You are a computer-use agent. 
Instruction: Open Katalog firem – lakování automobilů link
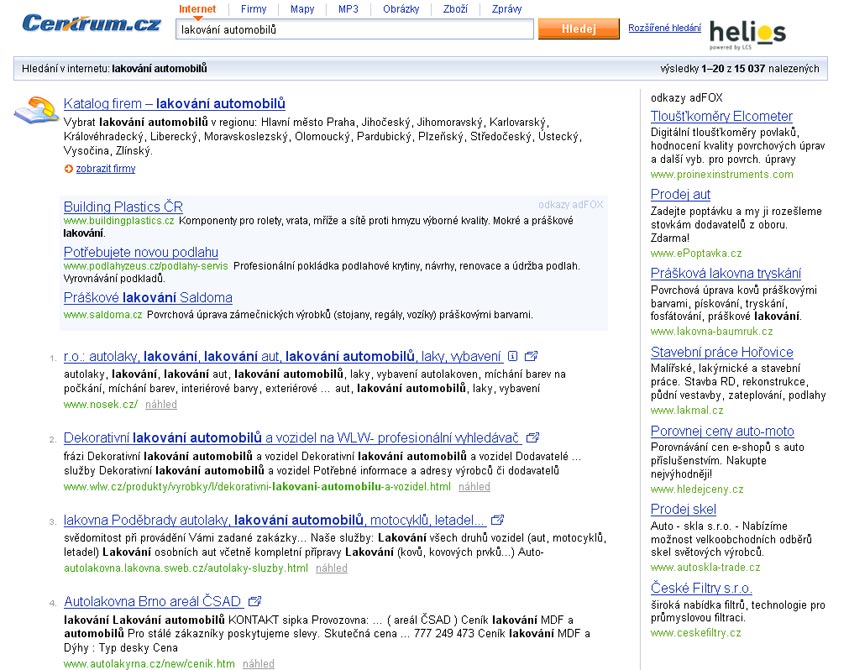[174, 103]
